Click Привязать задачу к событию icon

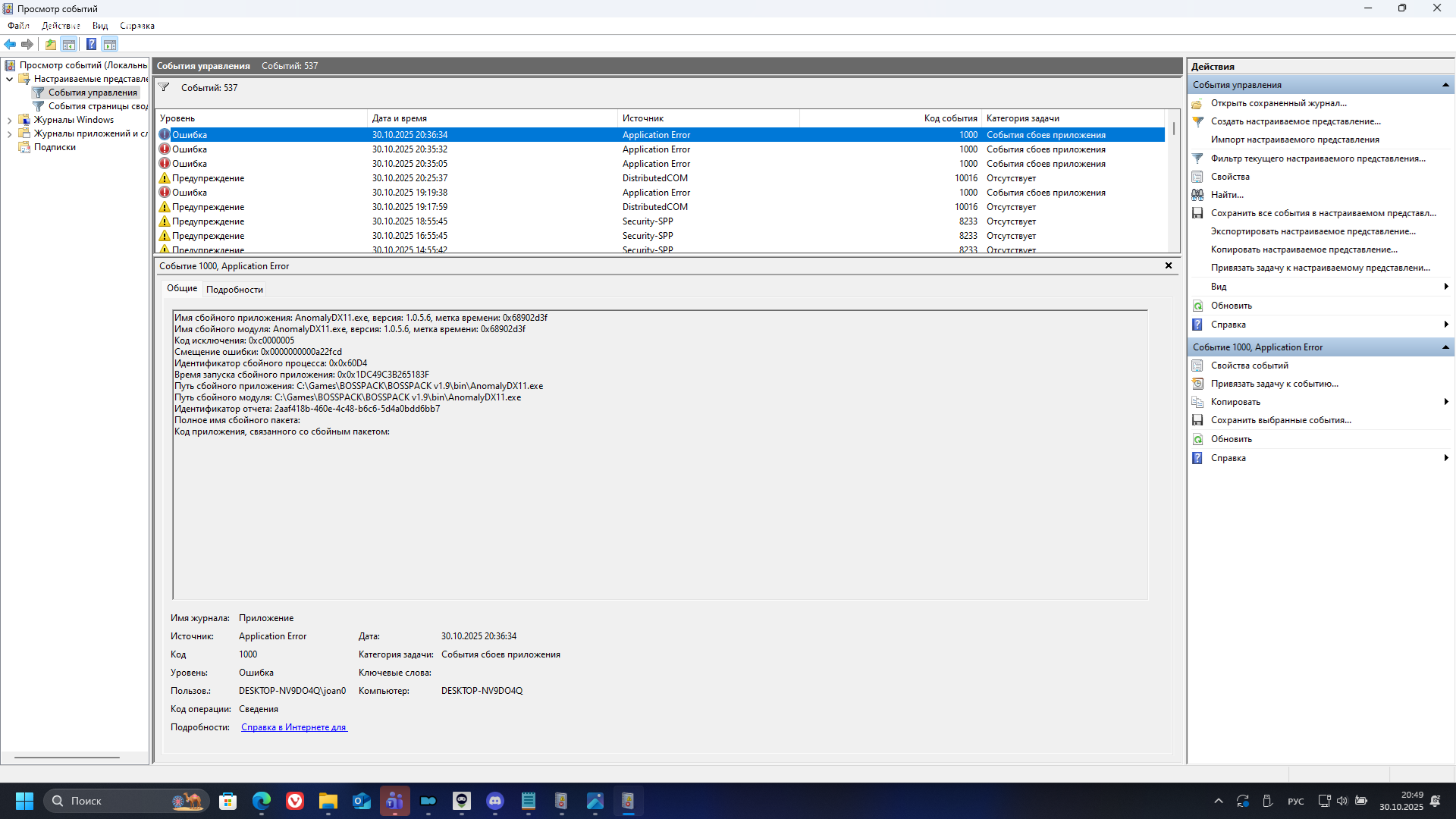point(1197,384)
